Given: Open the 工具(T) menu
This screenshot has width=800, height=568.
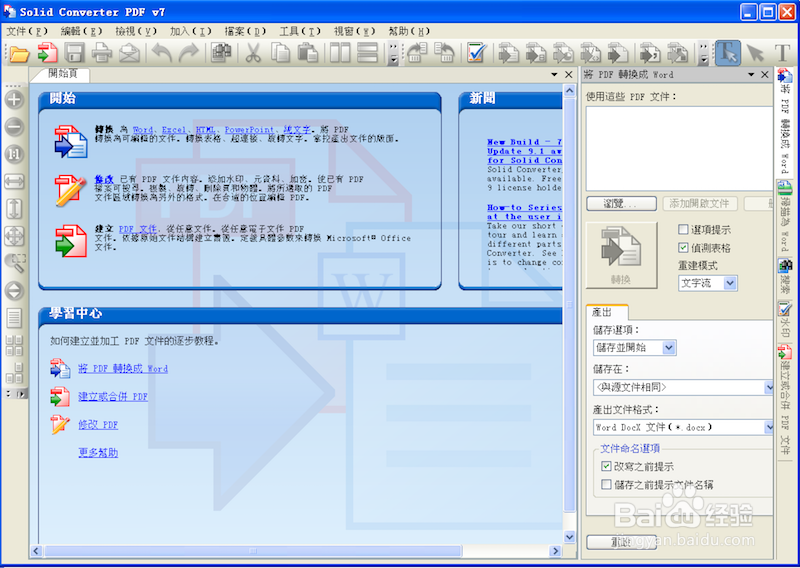Looking at the screenshot, I should point(300,31).
